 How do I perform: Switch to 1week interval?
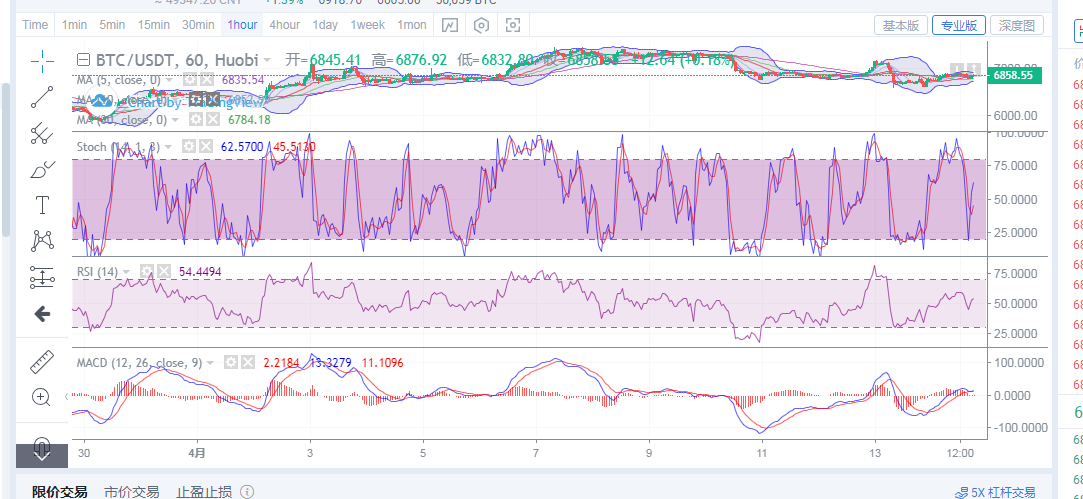point(367,26)
